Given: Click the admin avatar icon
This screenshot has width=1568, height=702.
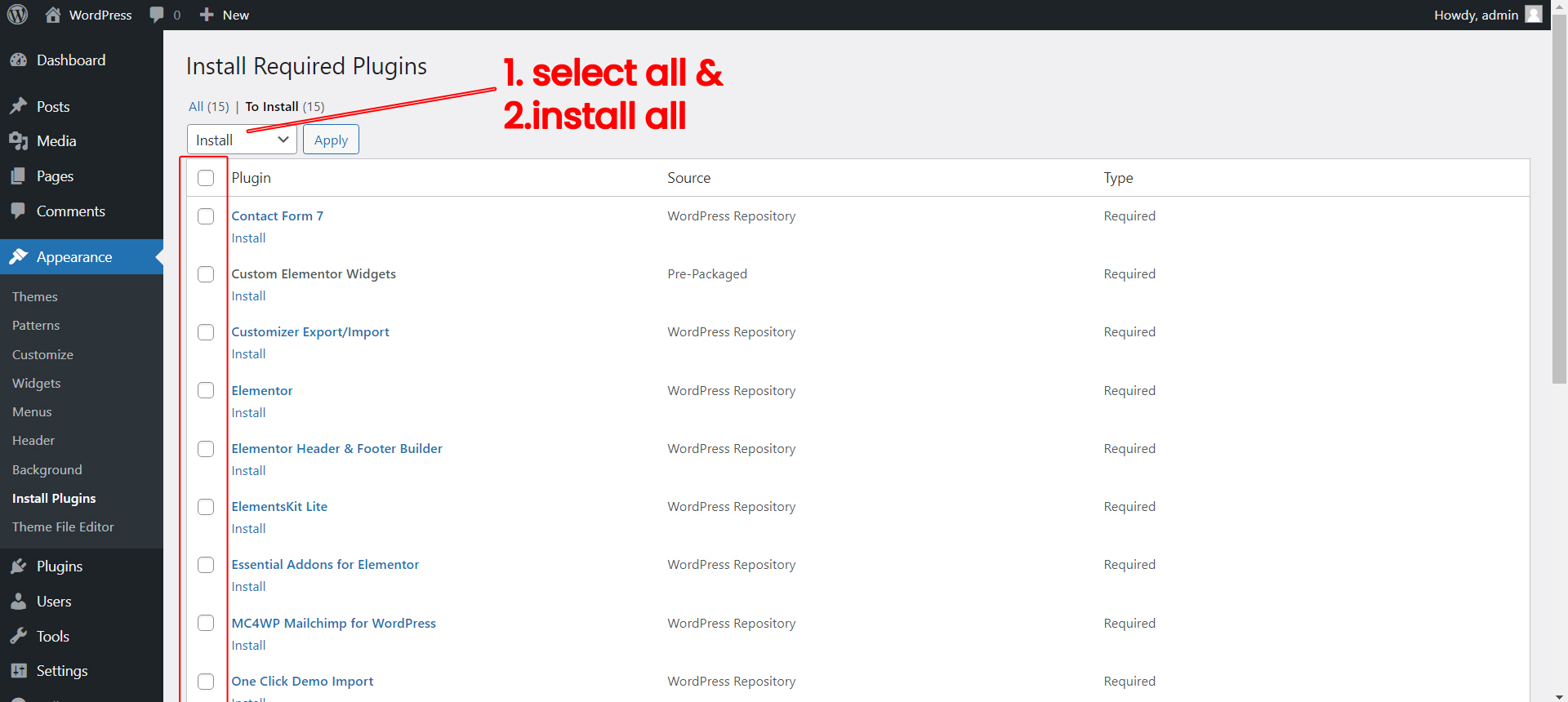Looking at the screenshot, I should [x=1534, y=15].
